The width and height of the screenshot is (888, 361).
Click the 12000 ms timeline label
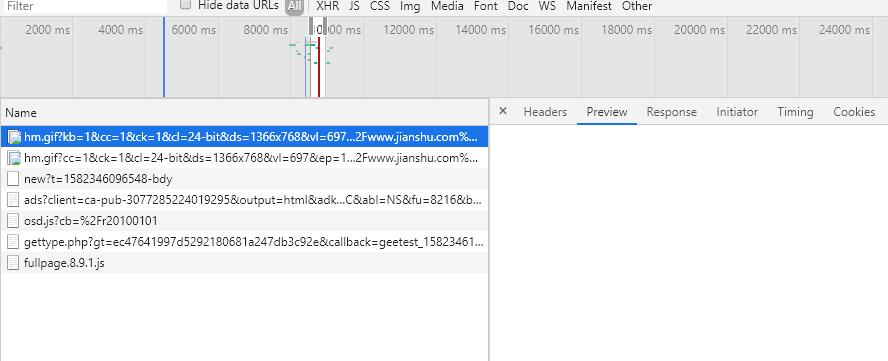408,29
